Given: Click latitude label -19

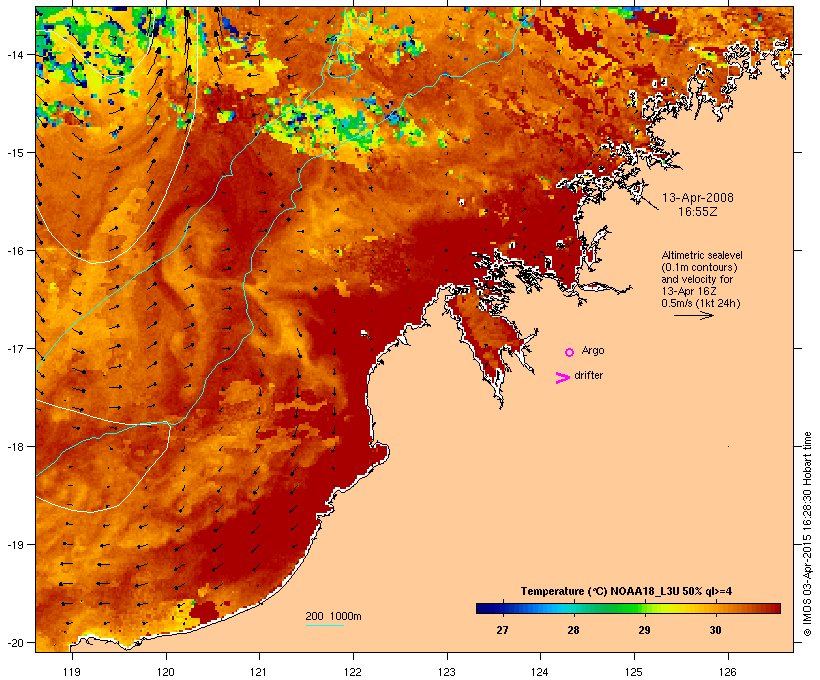Looking at the screenshot, I should (14, 545).
